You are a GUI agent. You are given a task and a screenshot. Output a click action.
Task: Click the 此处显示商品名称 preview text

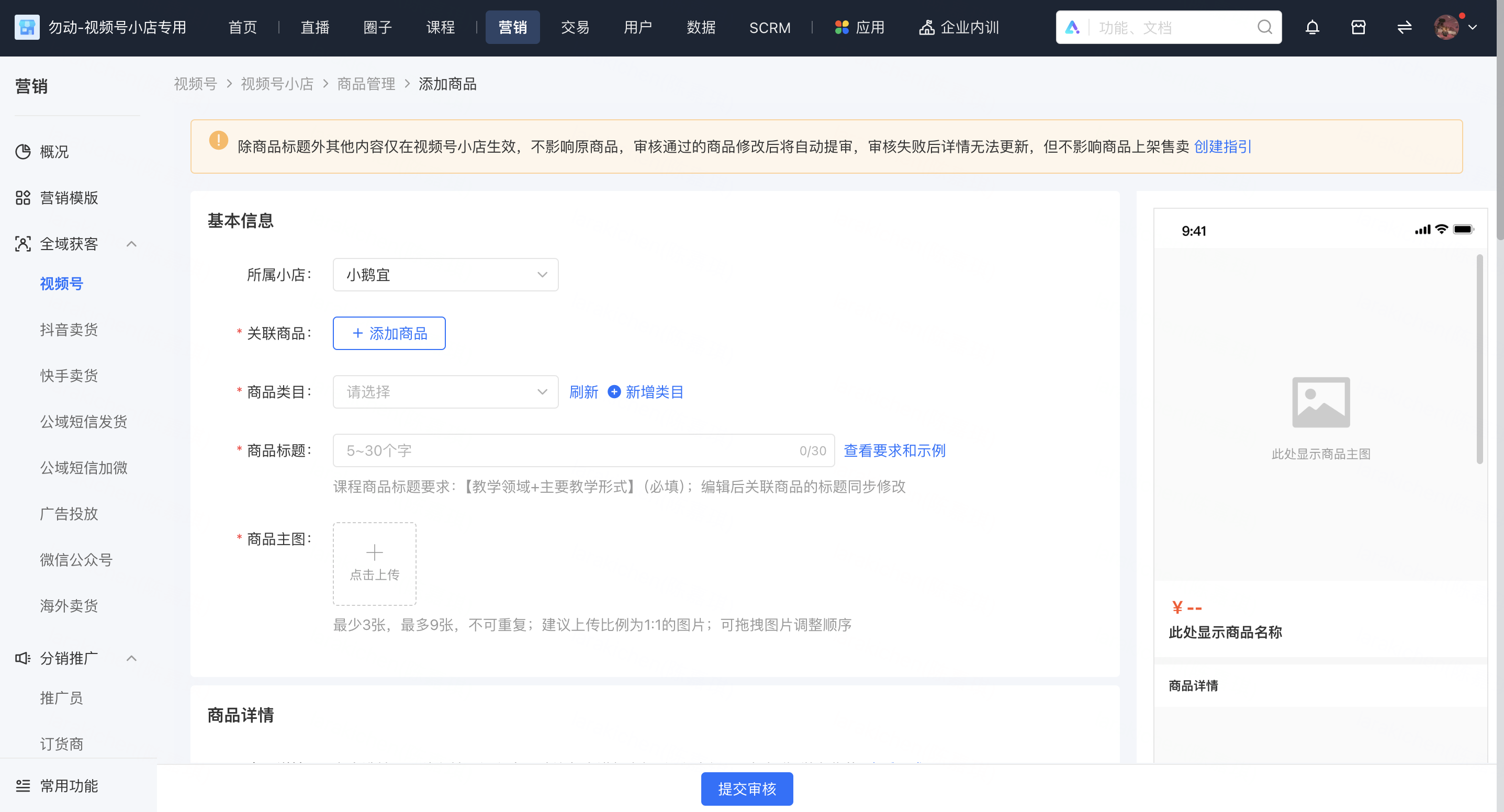pyautogui.click(x=1225, y=632)
